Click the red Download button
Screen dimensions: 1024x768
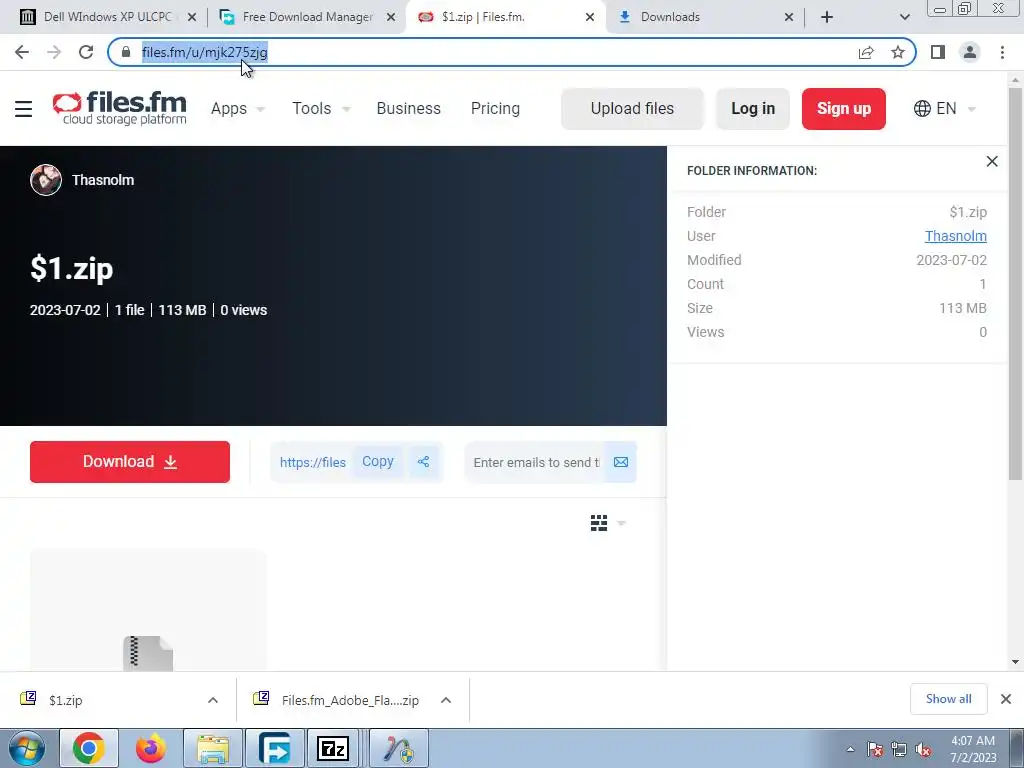click(130, 462)
